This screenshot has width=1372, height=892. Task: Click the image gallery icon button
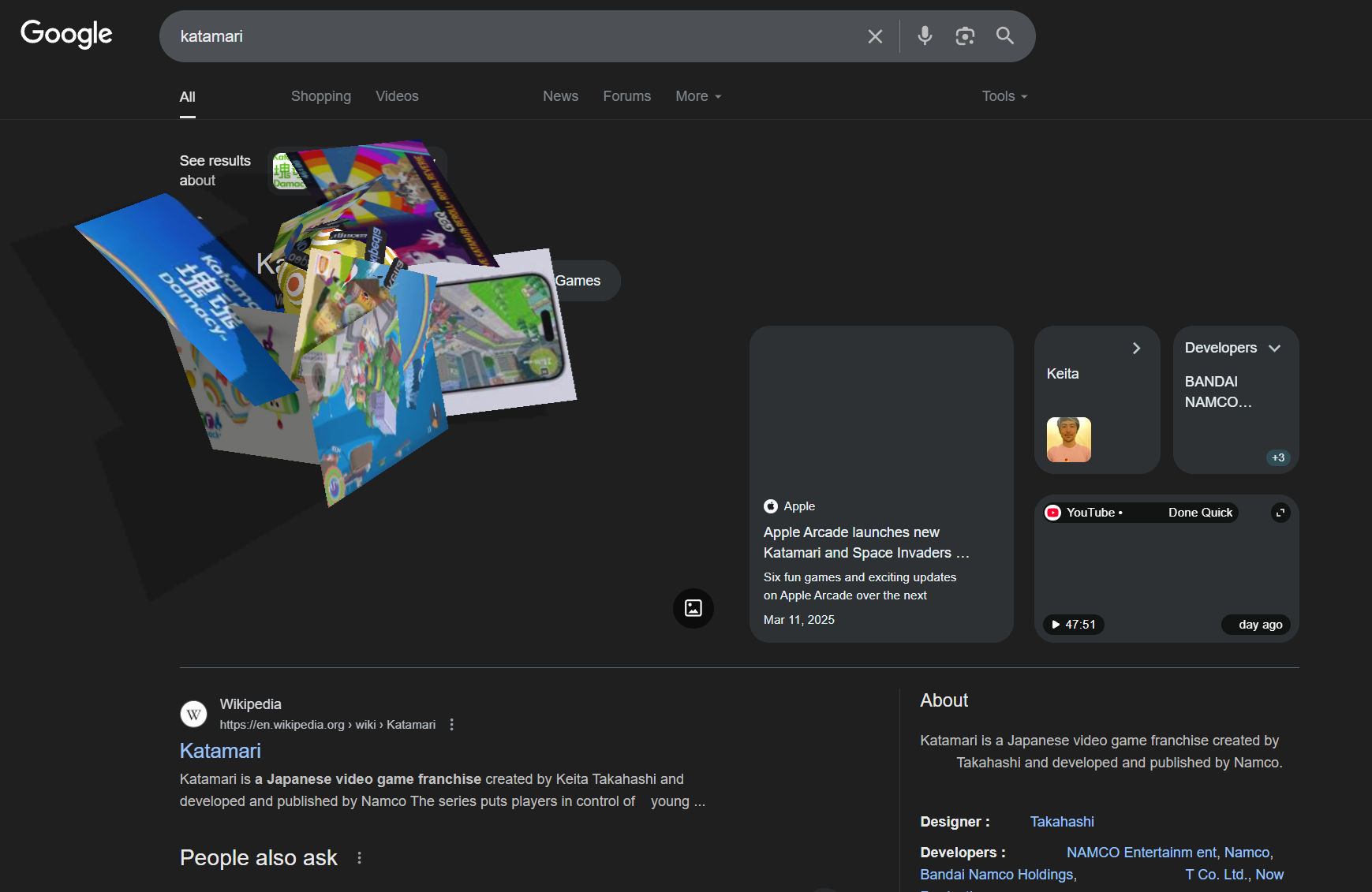click(693, 608)
